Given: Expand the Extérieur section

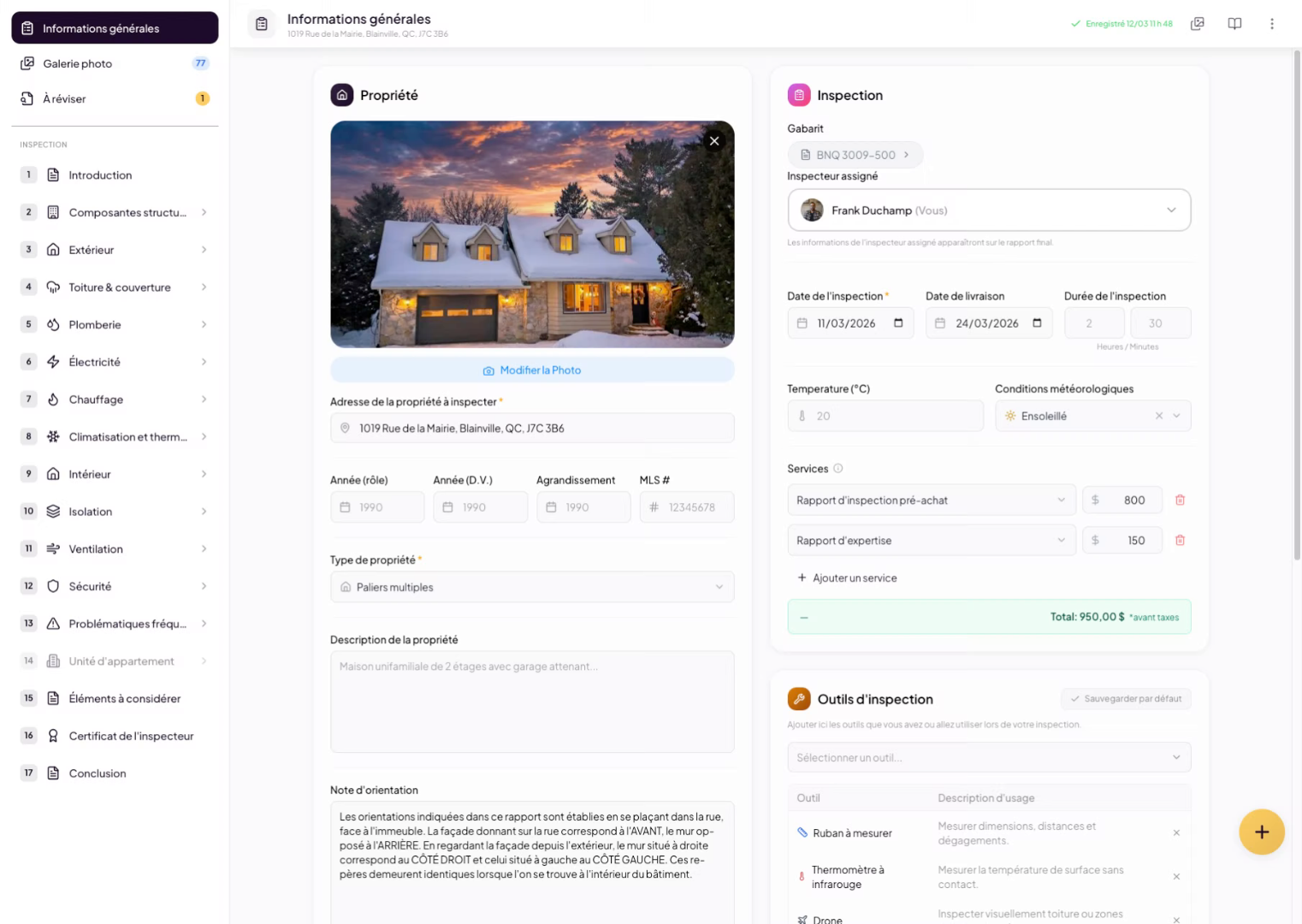Looking at the screenshot, I should (204, 250).
